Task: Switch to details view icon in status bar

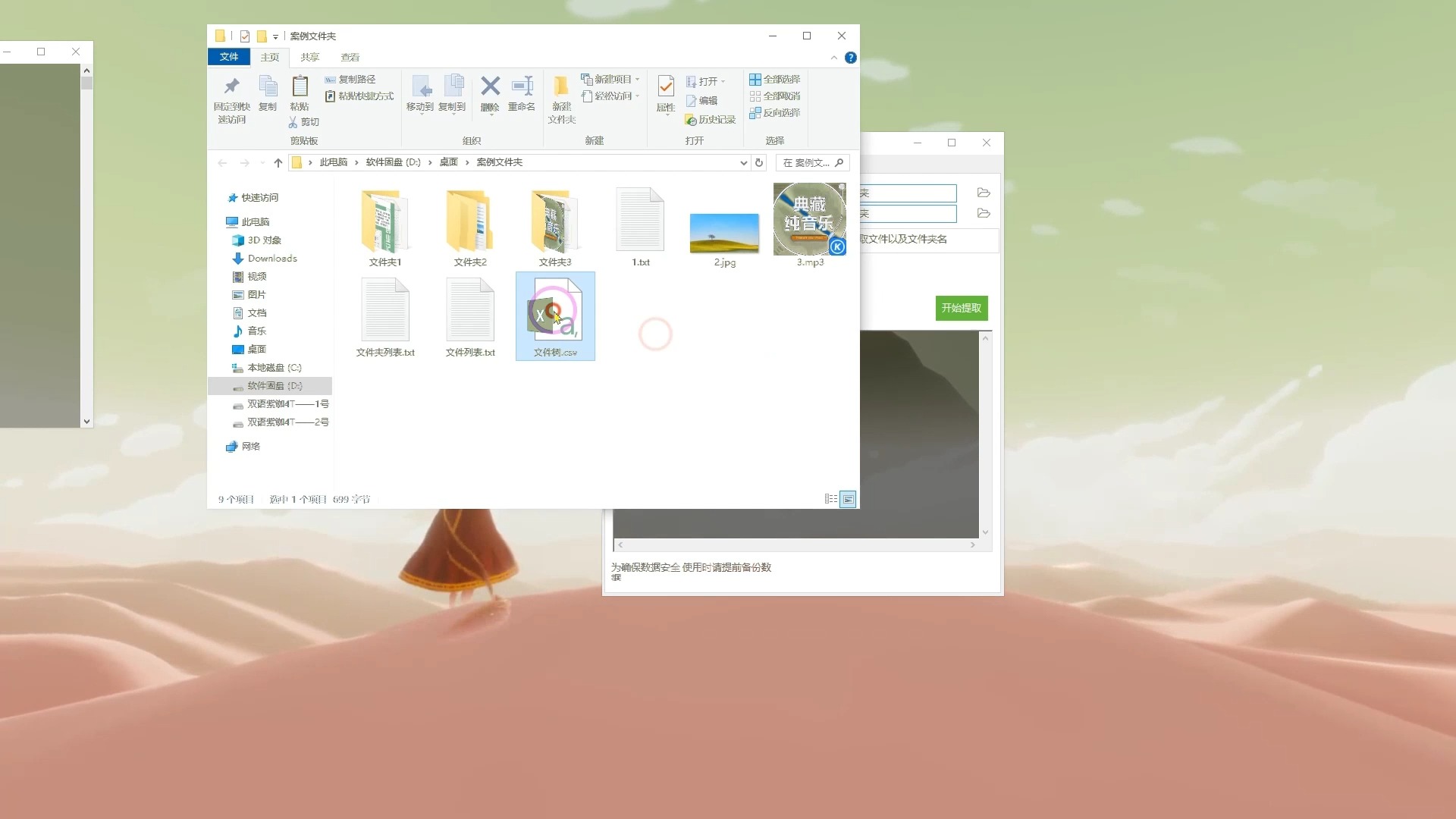Action: pos(831,499)
